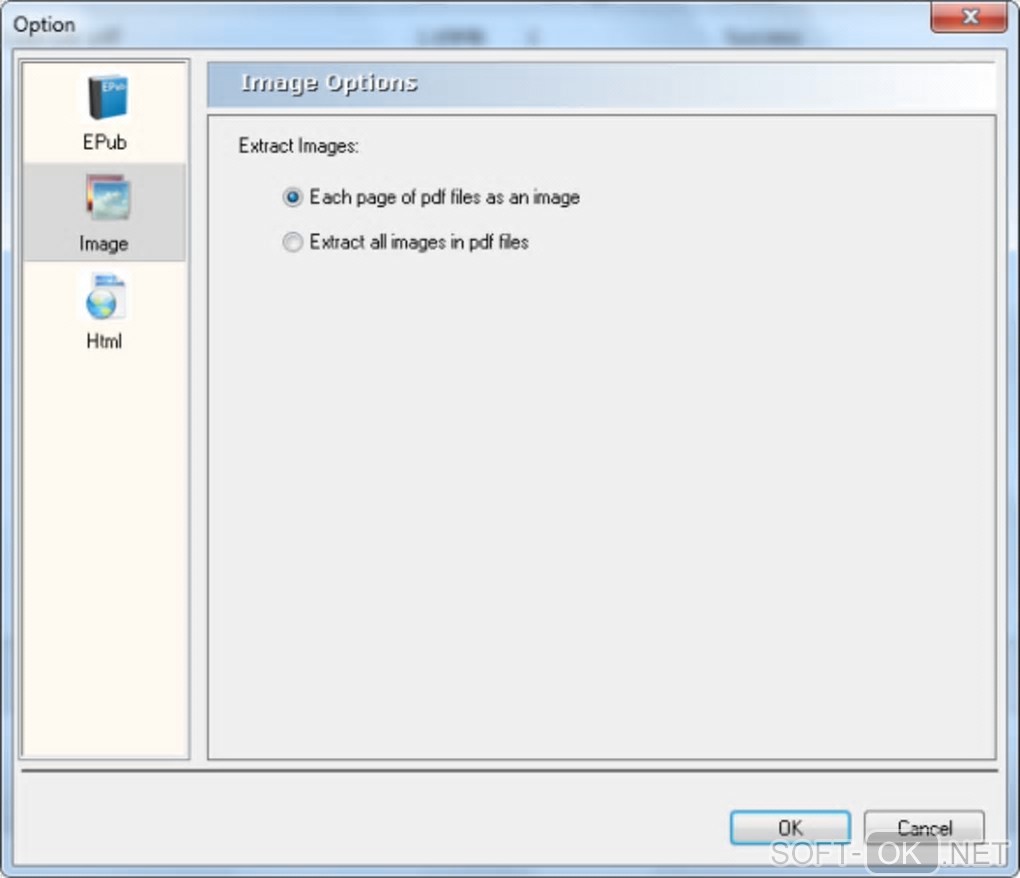This screenshot has width=1020, height=878.
Task: Click the 'Extract Images:' group label
Action: pos(299,146)
